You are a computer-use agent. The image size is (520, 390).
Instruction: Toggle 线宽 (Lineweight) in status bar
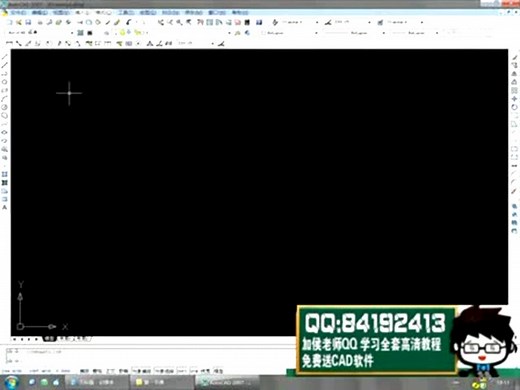205,371
